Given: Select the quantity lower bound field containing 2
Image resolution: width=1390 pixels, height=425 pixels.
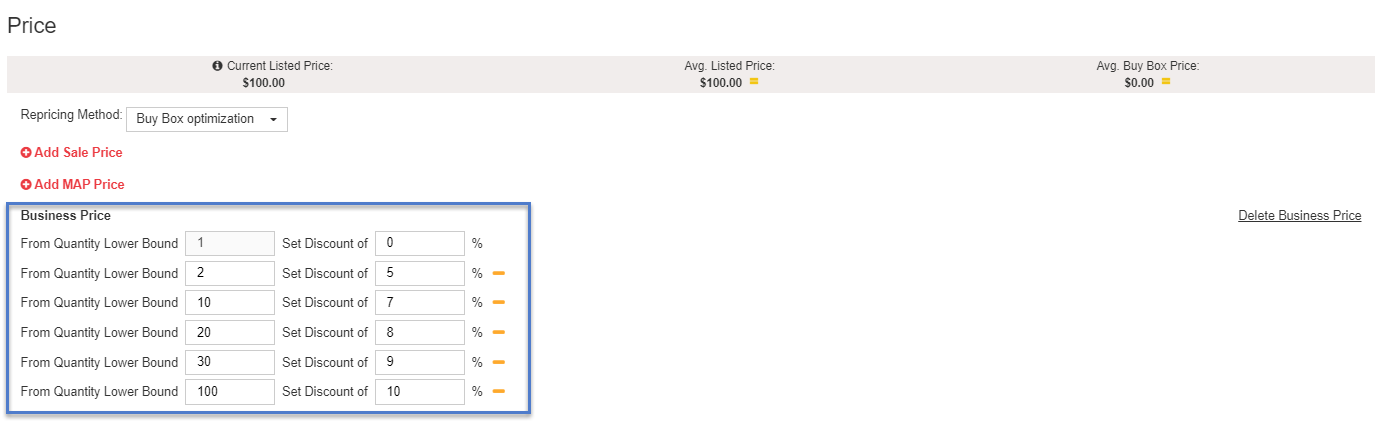Looking at the screenshot, I should pos(230,273).
